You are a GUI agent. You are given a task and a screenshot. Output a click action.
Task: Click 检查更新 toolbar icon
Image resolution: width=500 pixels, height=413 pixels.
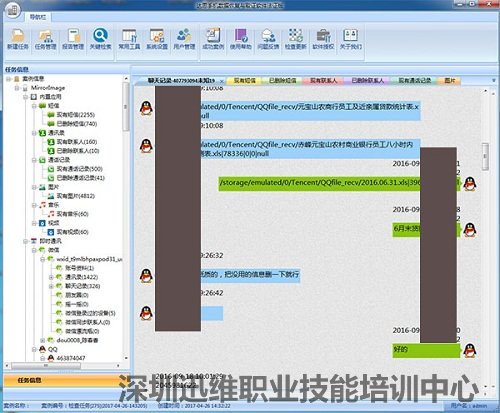pyautogui.click(x=296, y=39)
